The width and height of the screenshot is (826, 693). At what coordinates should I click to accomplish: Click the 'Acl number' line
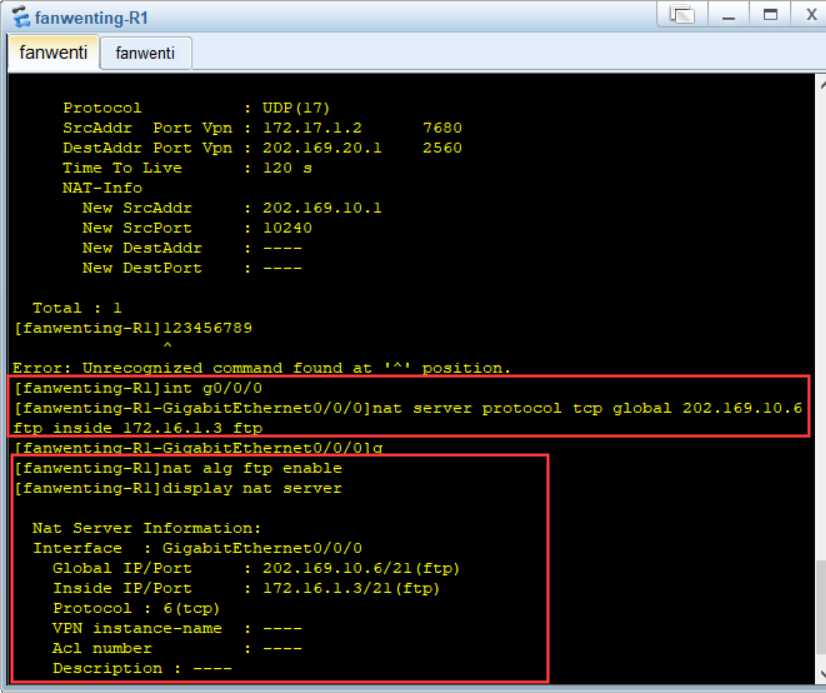coord(178,648)
